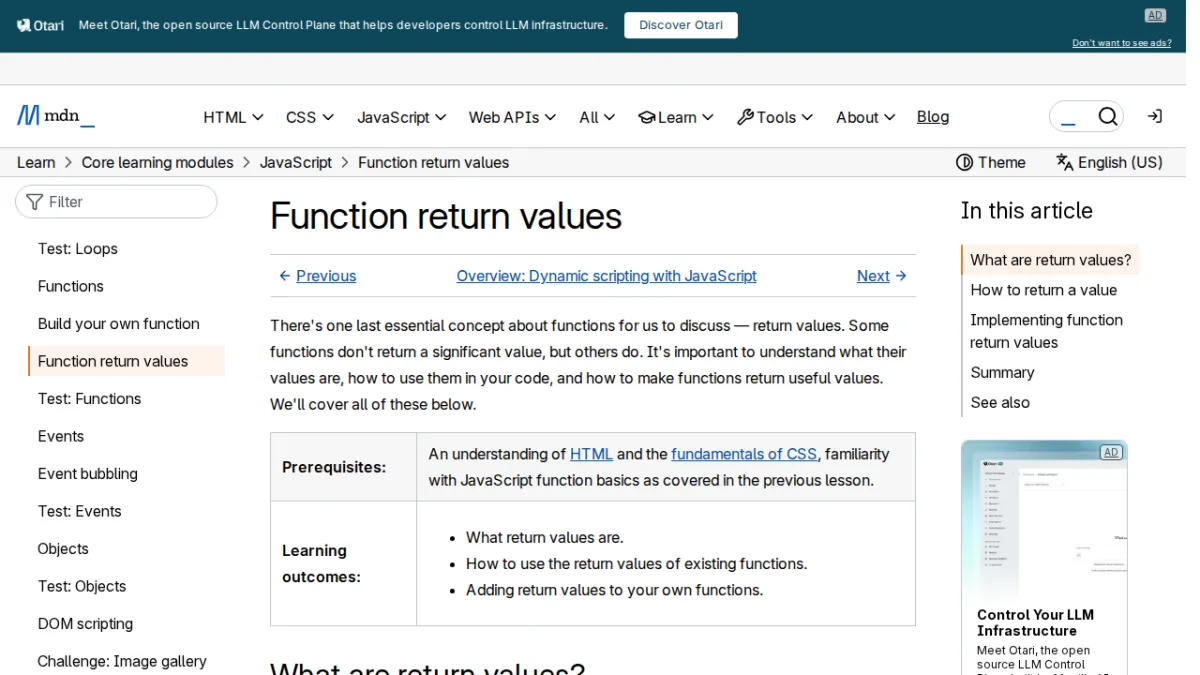Go to the Previous article
1200x675 pixels.
coord(317,276)
